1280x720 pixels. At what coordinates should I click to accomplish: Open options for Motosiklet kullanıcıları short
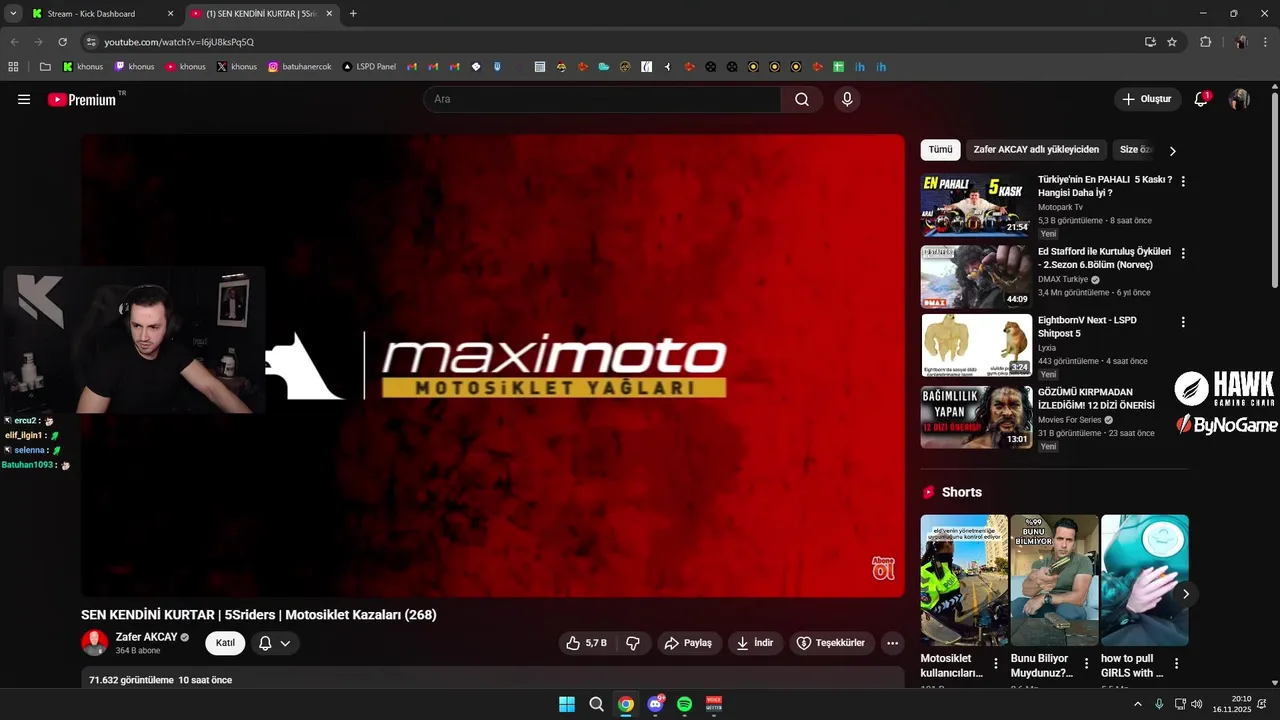(995, 663)
